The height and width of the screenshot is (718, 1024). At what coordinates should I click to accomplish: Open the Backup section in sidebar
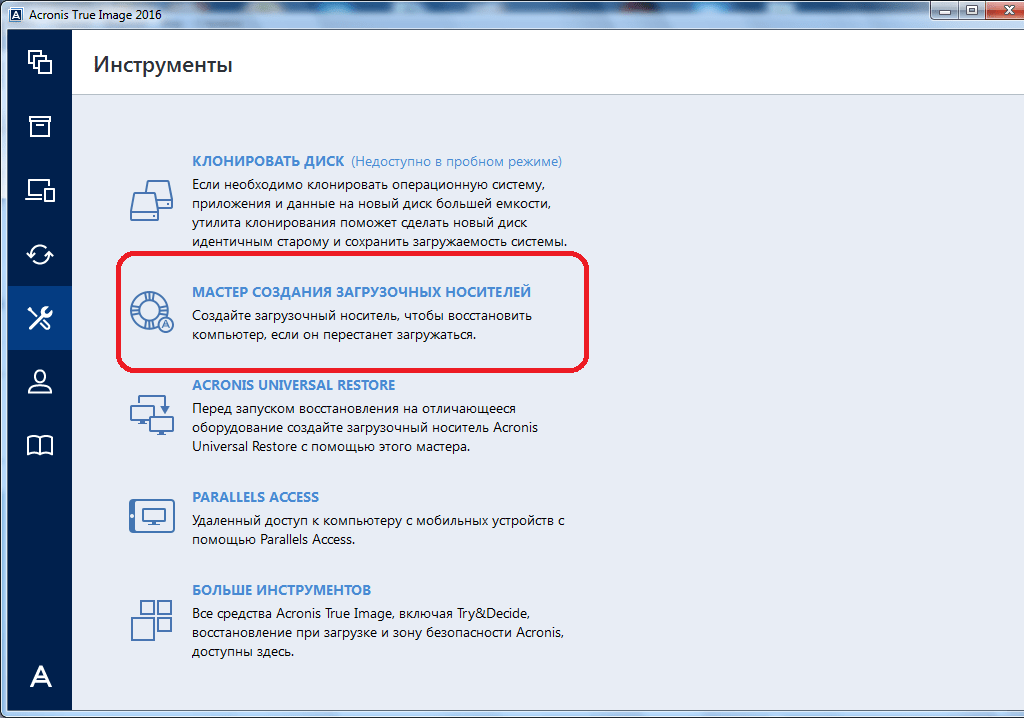[x=39, y=62]
